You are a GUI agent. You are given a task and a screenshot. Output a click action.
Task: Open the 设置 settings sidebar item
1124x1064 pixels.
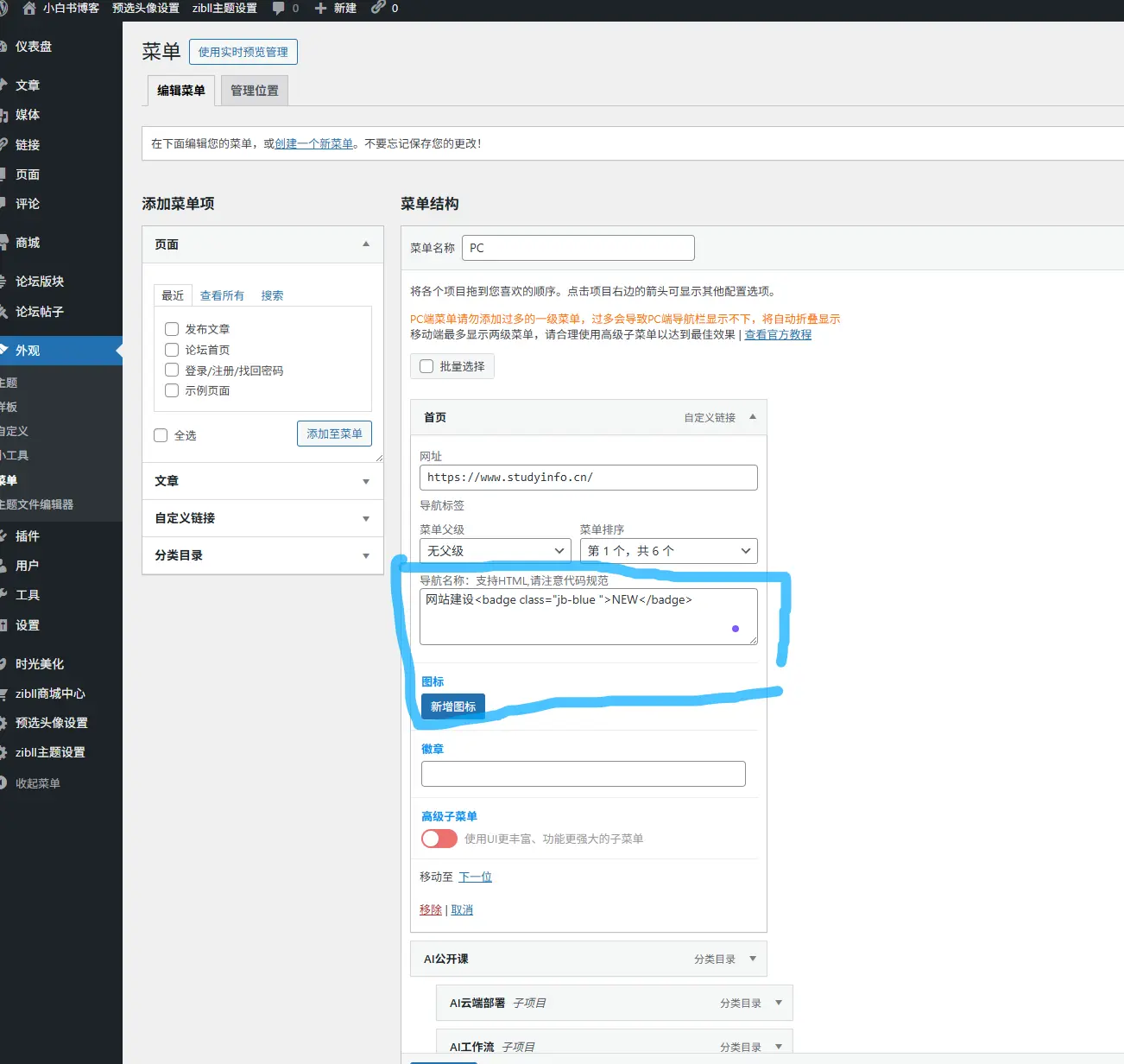28,625
